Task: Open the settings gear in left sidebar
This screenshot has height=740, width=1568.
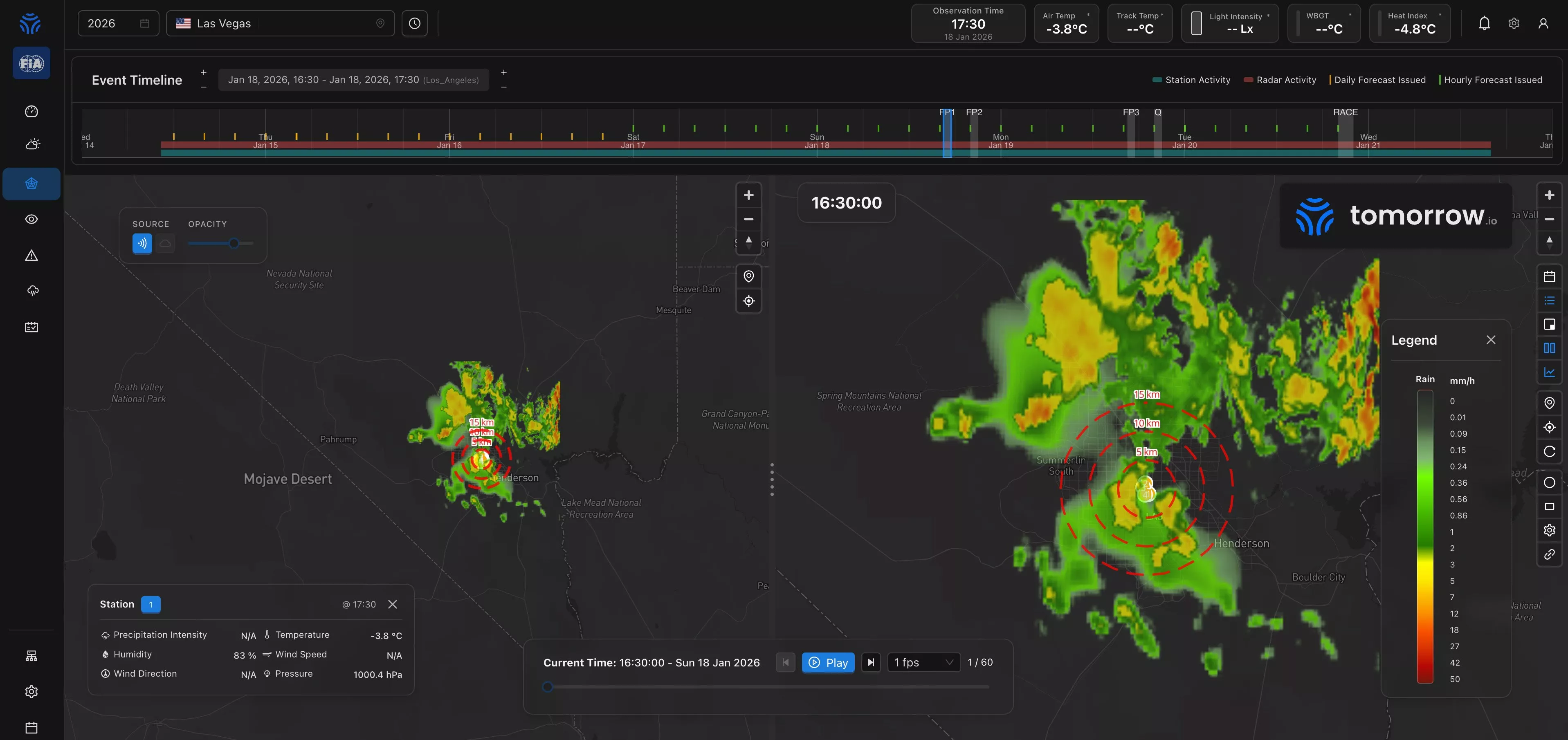Action: 31,692
